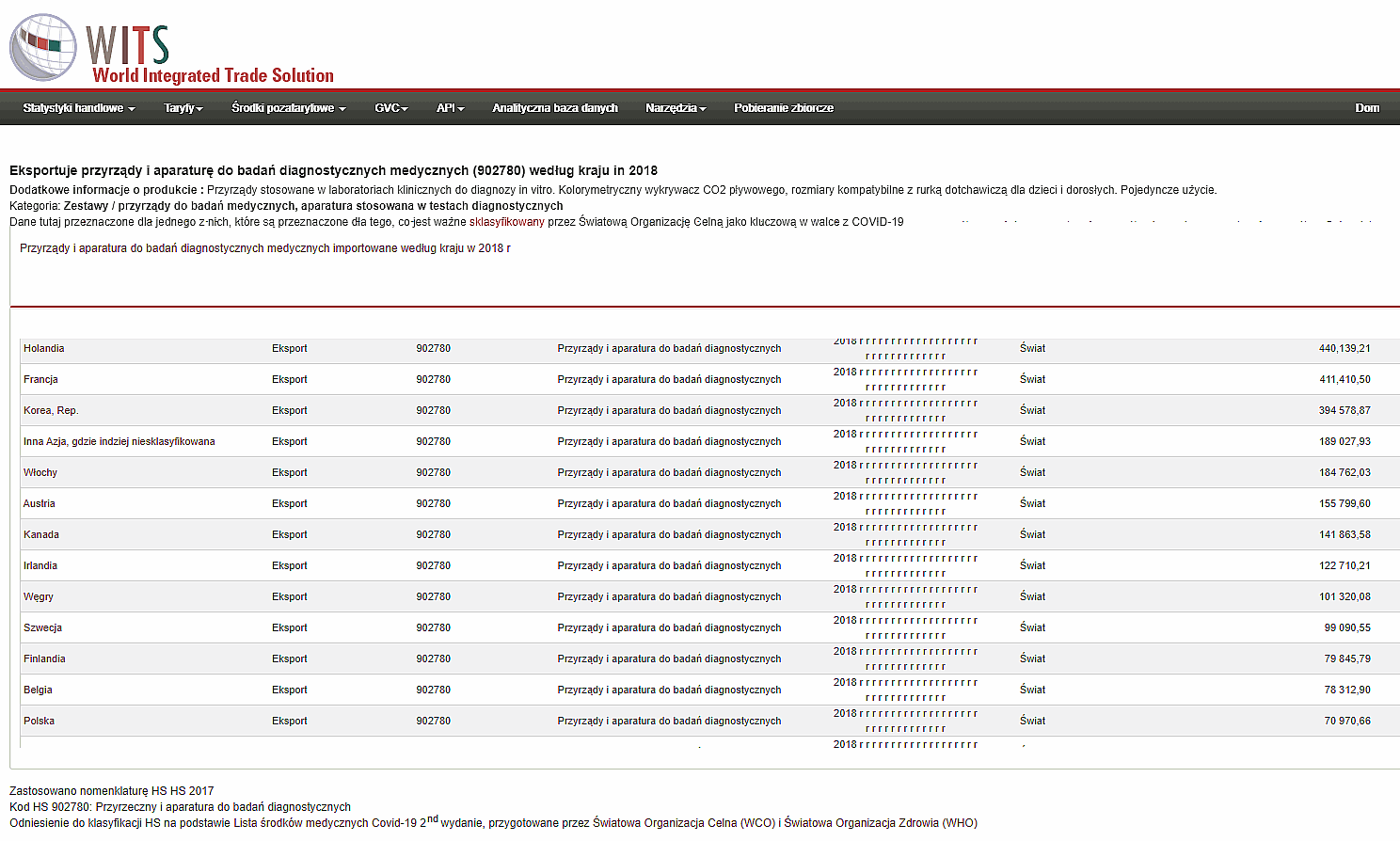Click the Kod HS 902780 footnote
The width and height of the screenshot is (1400, 841).
pyautogui.click(x=180, y=807)
